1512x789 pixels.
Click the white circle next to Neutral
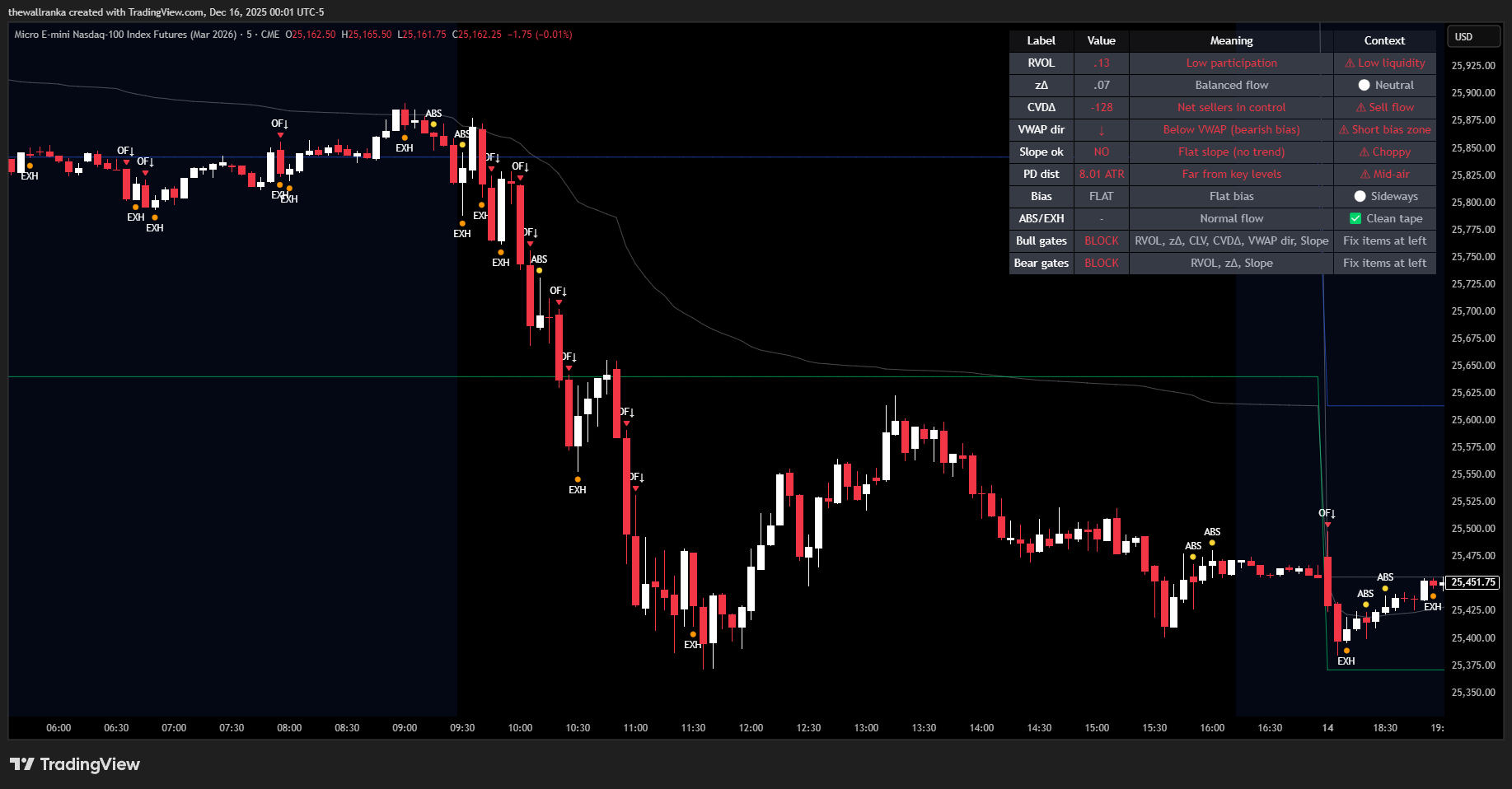(1364, 85)
